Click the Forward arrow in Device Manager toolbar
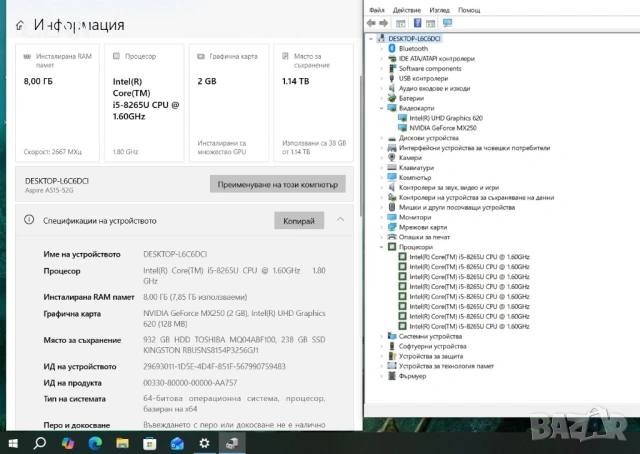Image resolution: width=640 pixels, height=454 pixels. (384, 23)
